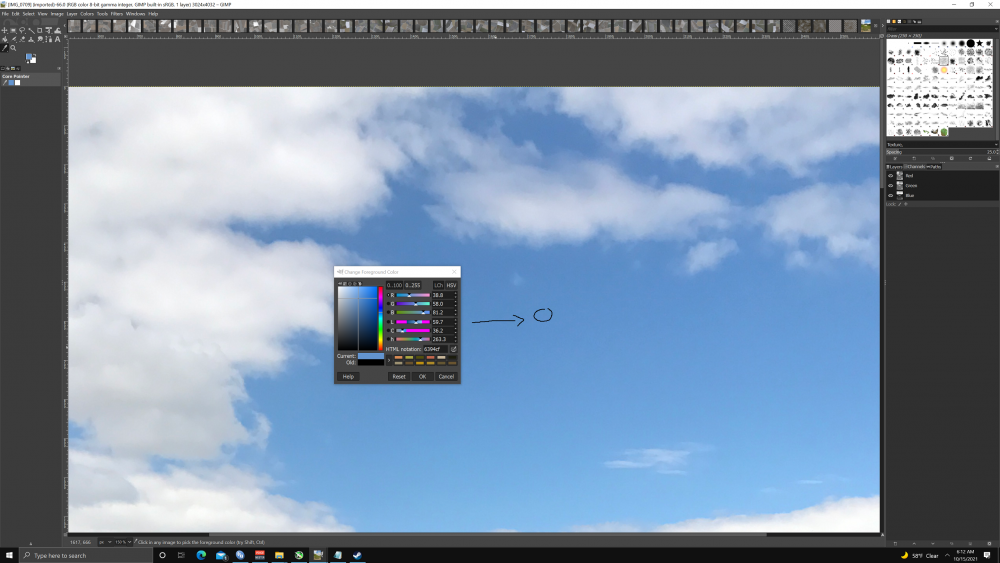The image size is (1000, 563).
Task: Hide the Red channel eye icon
Action: coord(890,175)
